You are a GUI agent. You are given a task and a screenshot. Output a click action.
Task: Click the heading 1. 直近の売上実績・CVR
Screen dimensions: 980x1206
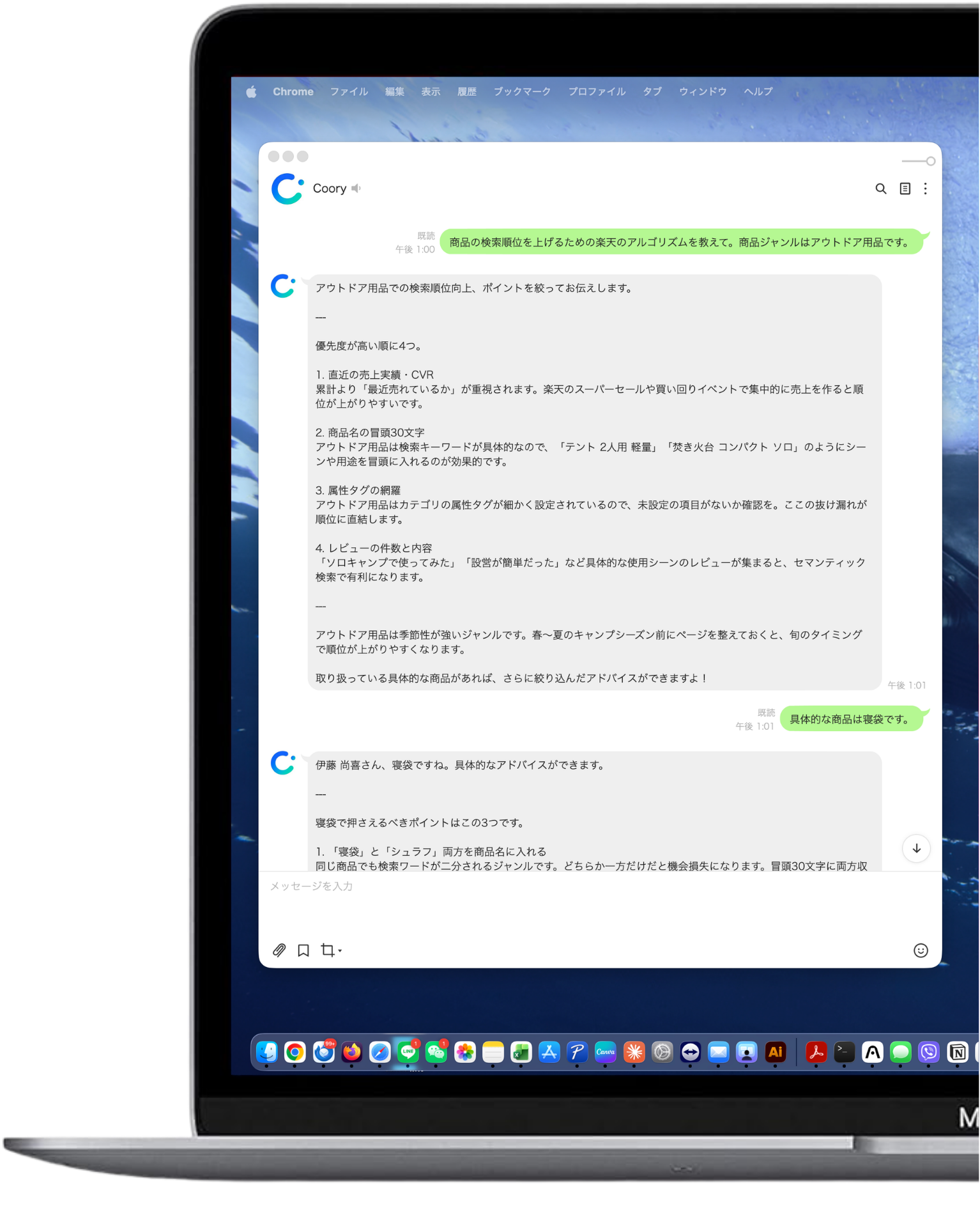coord(374,375)
